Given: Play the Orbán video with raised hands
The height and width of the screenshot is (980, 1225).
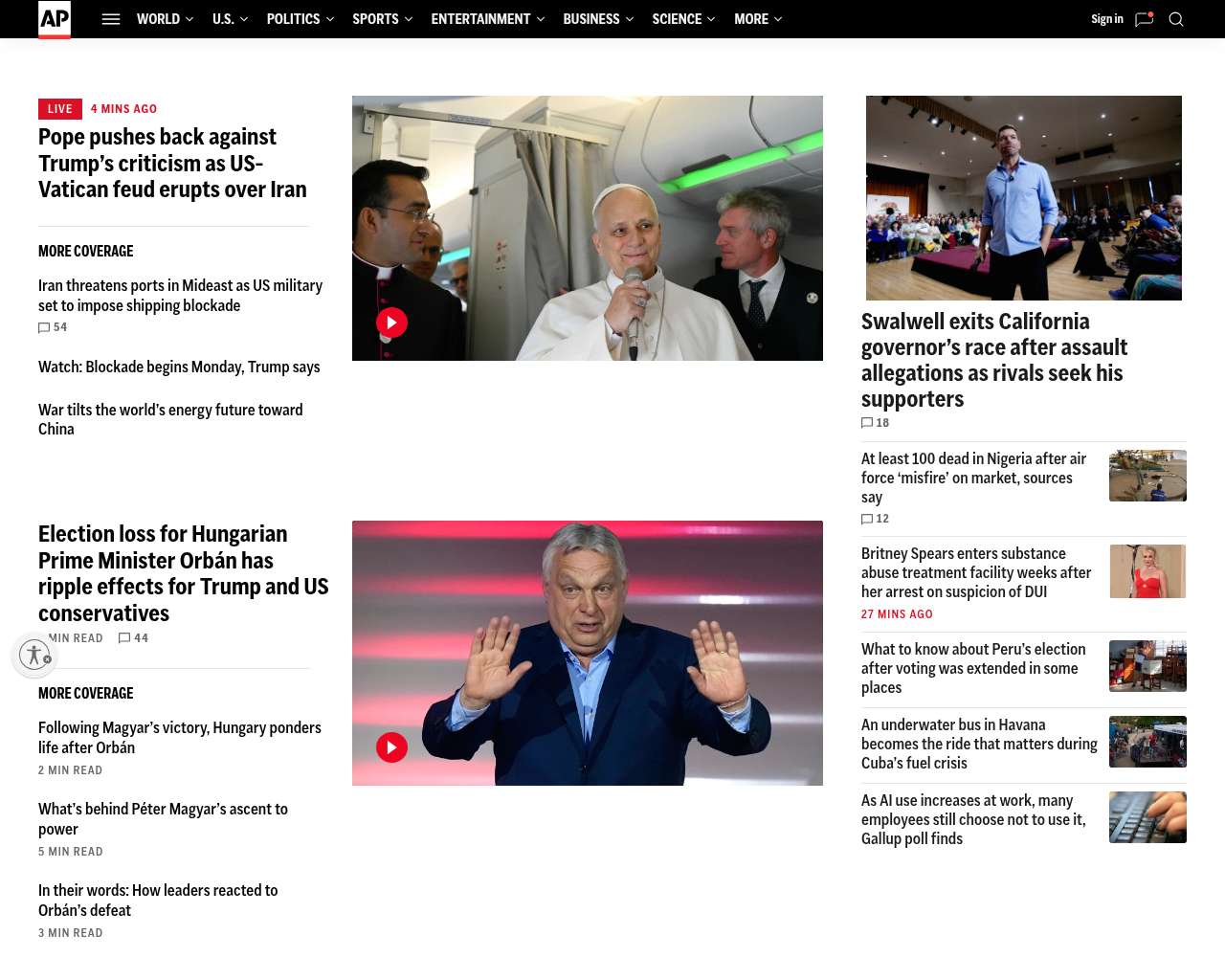Looking at the screenshot, I should coord(391,747).
